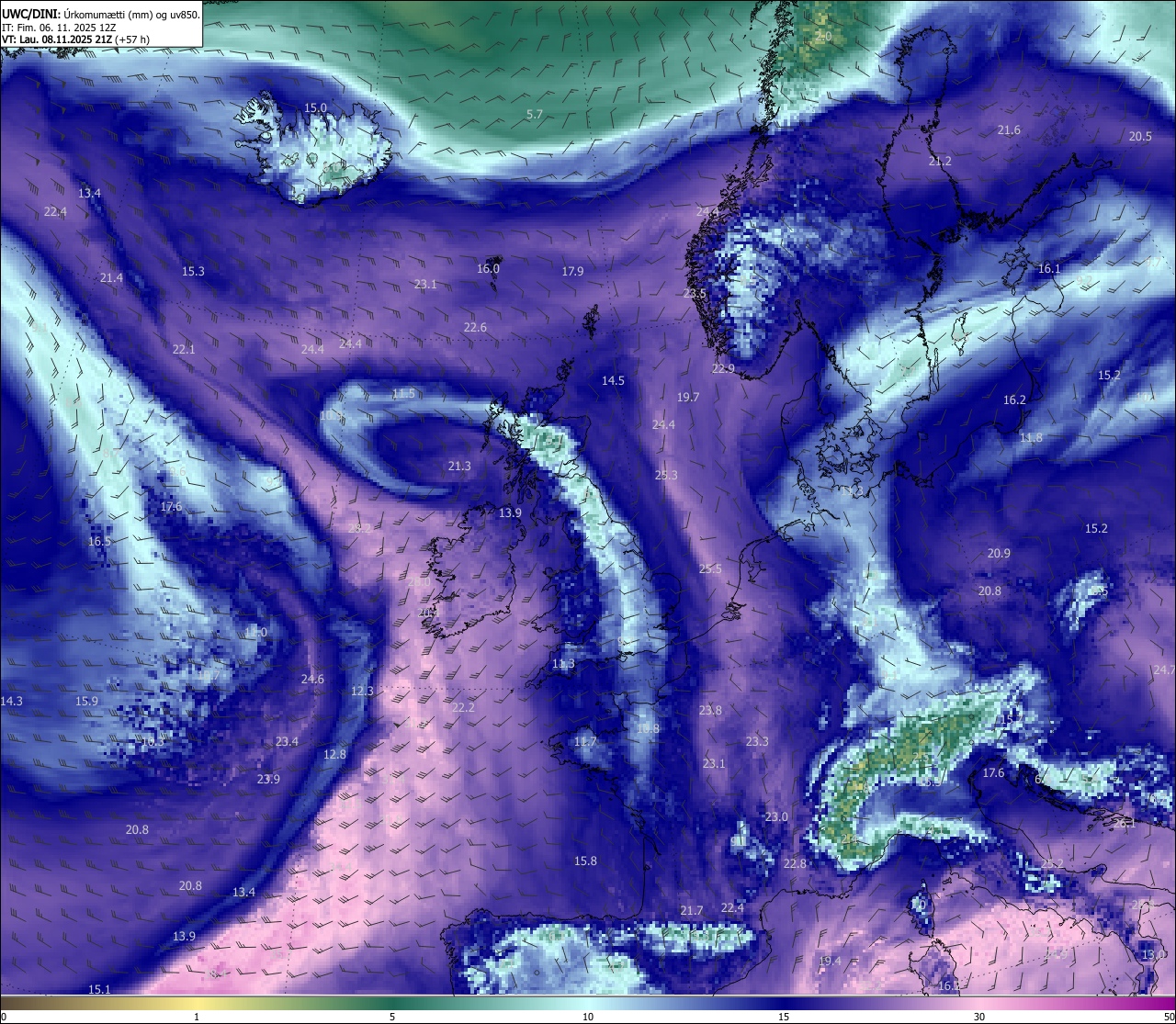Screen dimensions: 1176x1024
Task: Click the 'VT: Lau. 08.11.2025 21Z (+57 h)' line
Action: (76, 39)
